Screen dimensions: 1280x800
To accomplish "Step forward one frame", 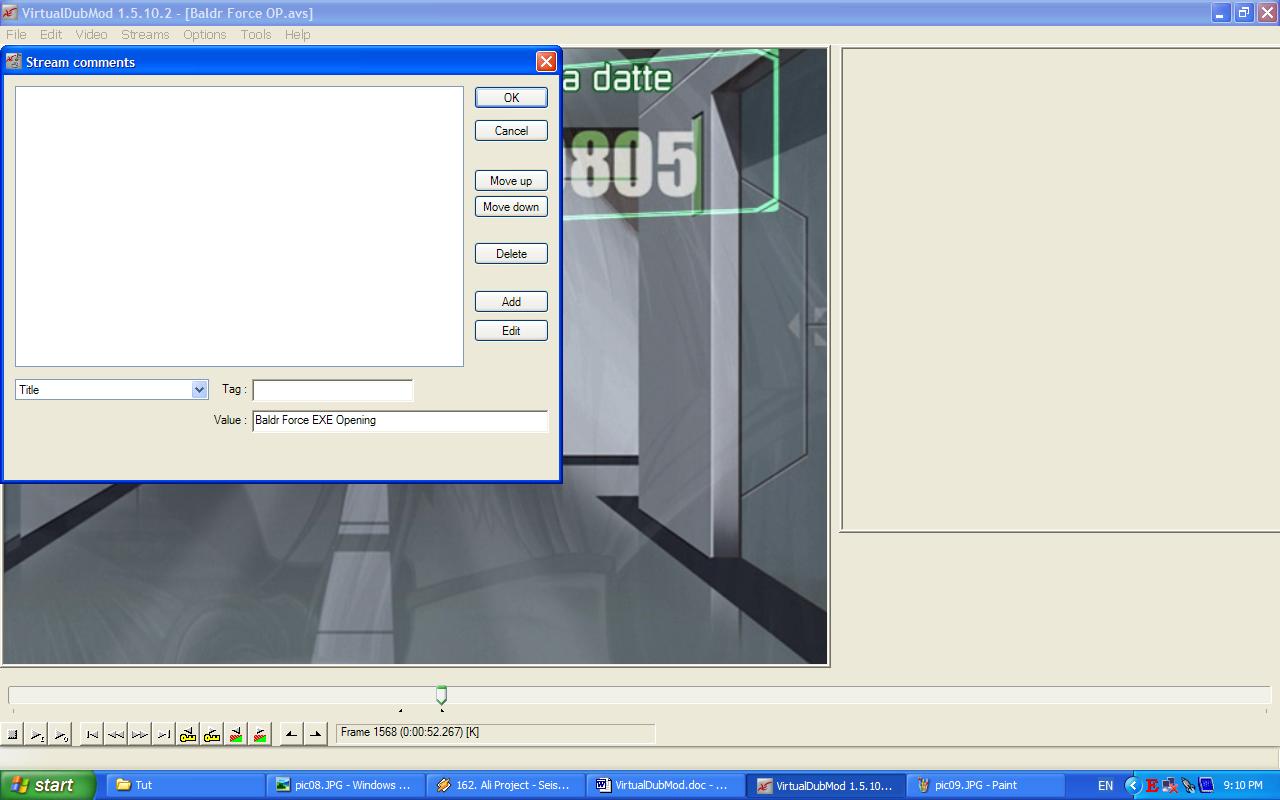I will point(140,735).
